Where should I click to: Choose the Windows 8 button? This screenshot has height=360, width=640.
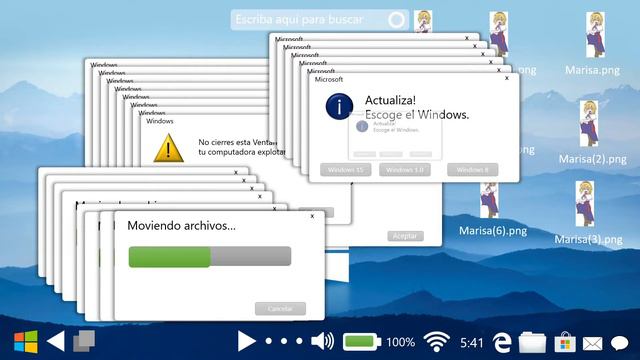tap(472, 170)
